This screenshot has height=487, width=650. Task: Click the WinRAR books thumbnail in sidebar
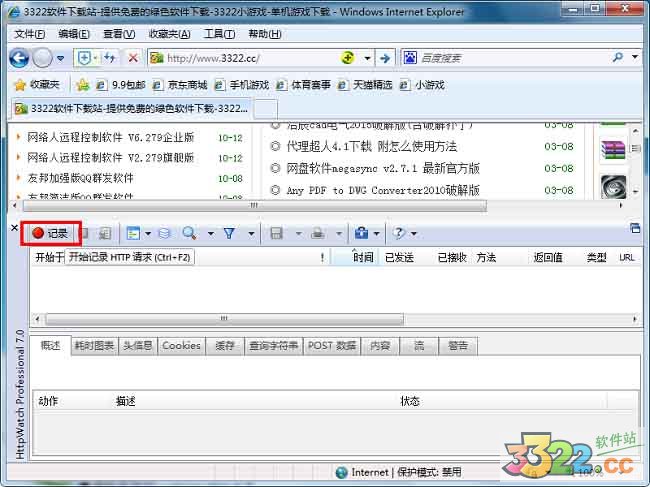[x=613, y=150]
